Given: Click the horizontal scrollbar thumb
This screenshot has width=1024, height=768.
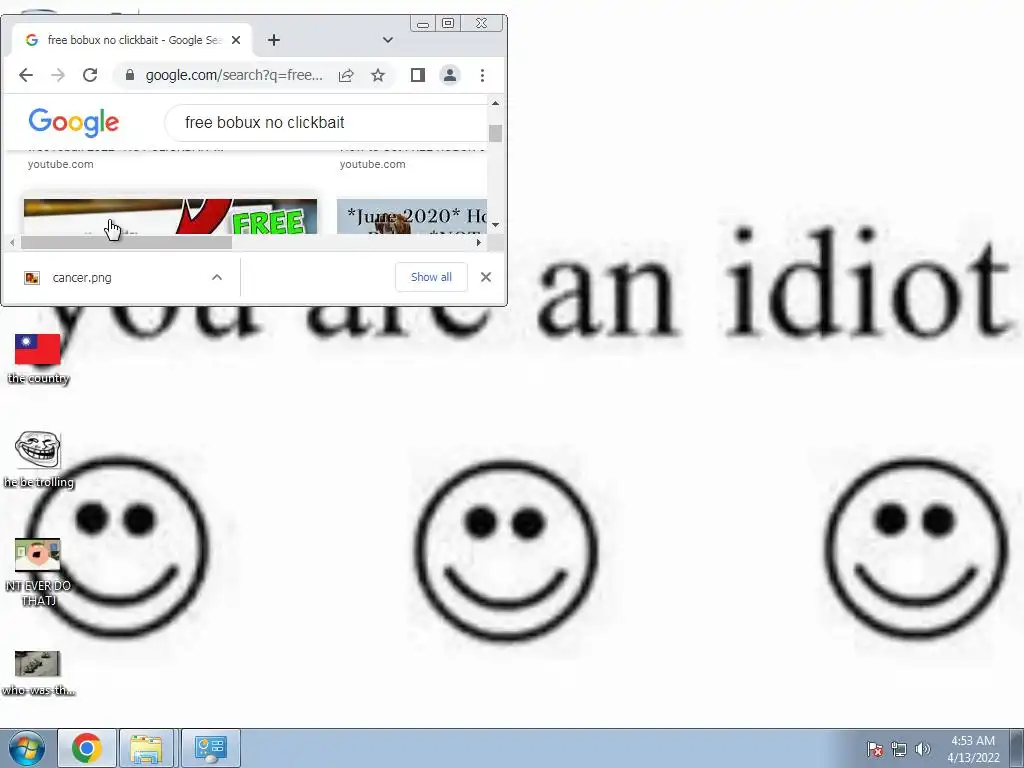Looking at the screenshot, I should 127,242.
